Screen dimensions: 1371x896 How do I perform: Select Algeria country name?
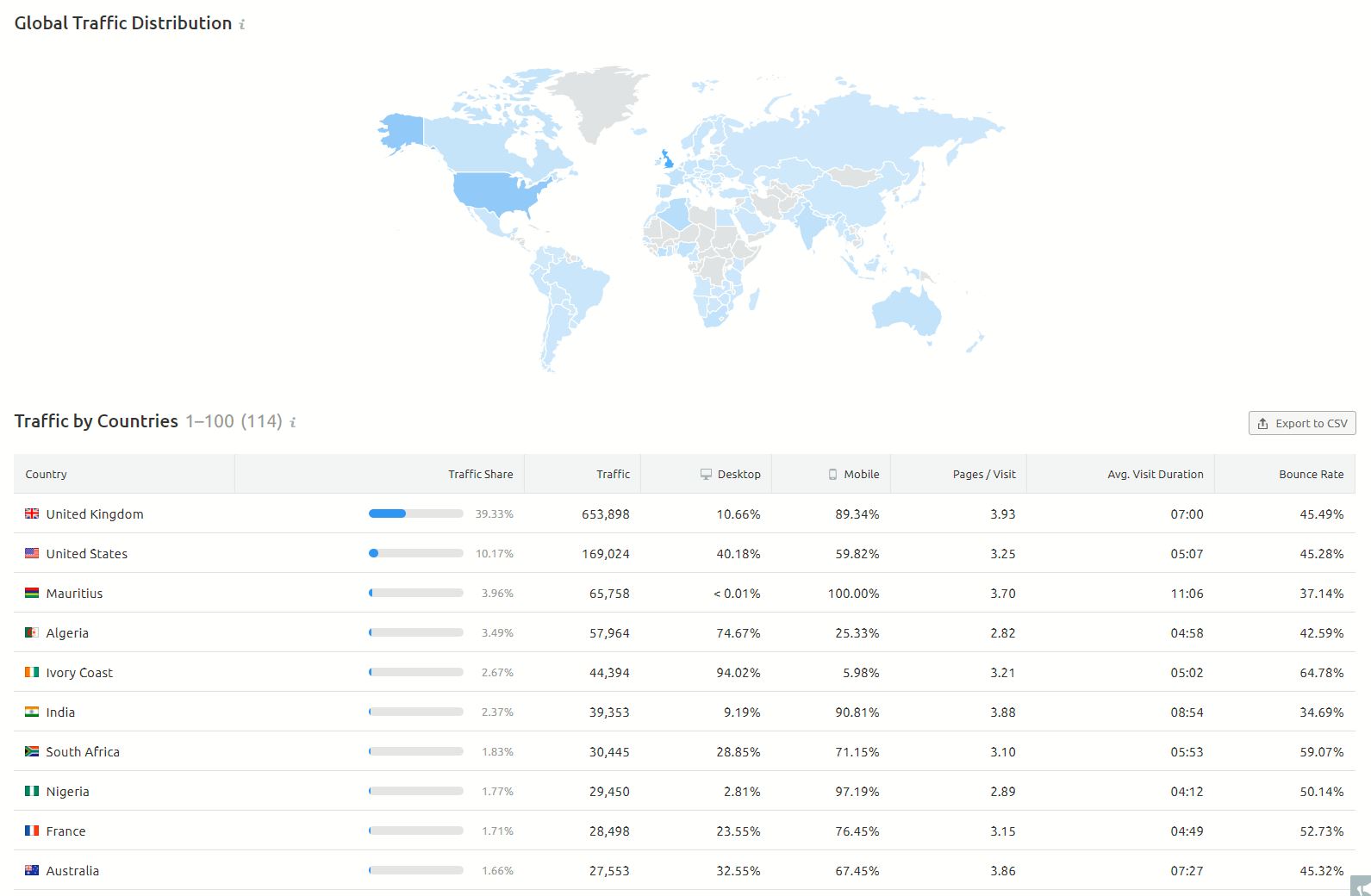point(67,633)
